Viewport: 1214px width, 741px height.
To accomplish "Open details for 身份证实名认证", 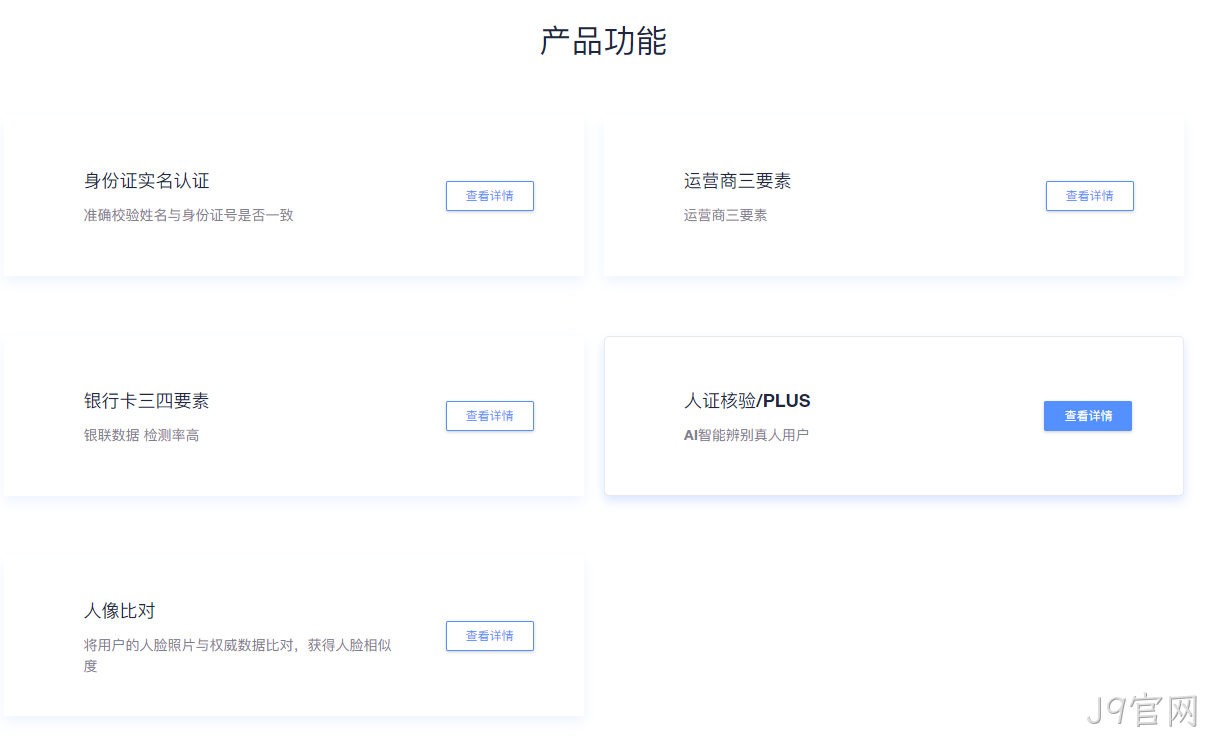I will [x=490, y=196].
